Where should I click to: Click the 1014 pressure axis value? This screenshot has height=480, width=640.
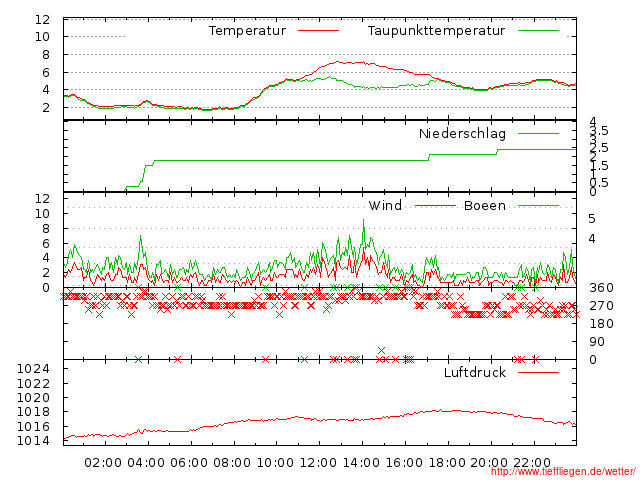click(33, 441)
